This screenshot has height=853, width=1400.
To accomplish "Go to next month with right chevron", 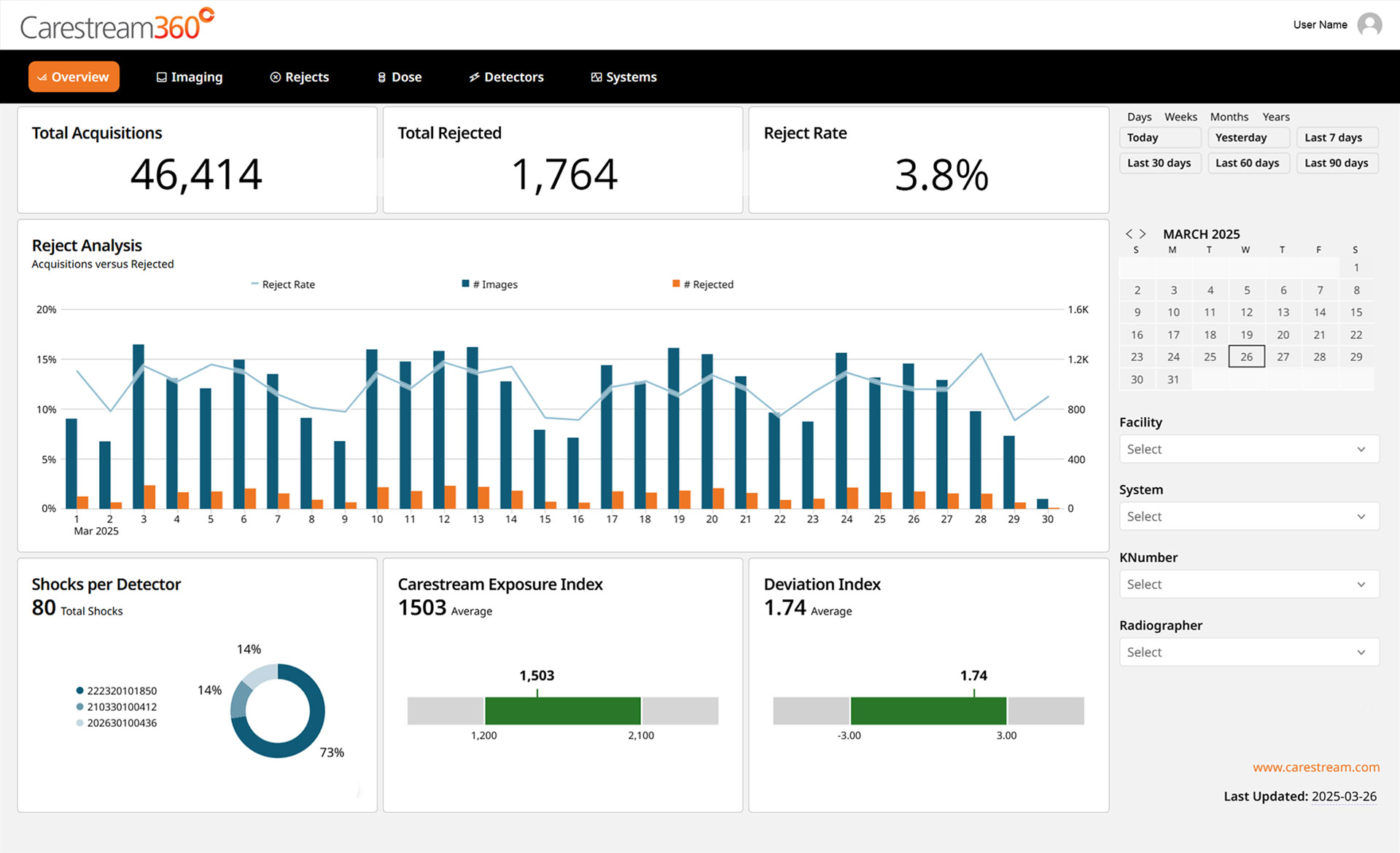I will coord(1143,234).
